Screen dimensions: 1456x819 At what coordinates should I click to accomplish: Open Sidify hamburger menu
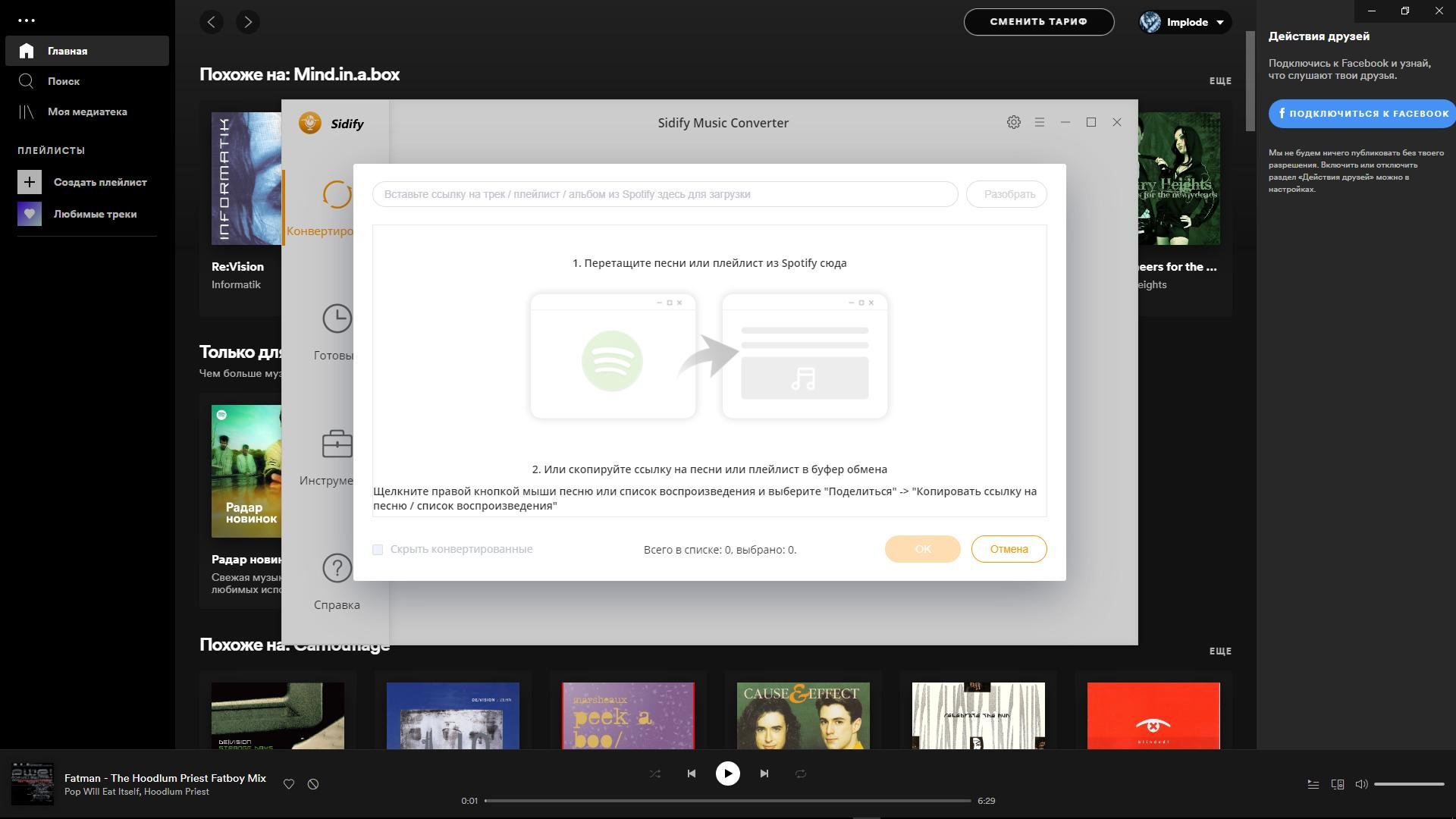coord(1040,122)
